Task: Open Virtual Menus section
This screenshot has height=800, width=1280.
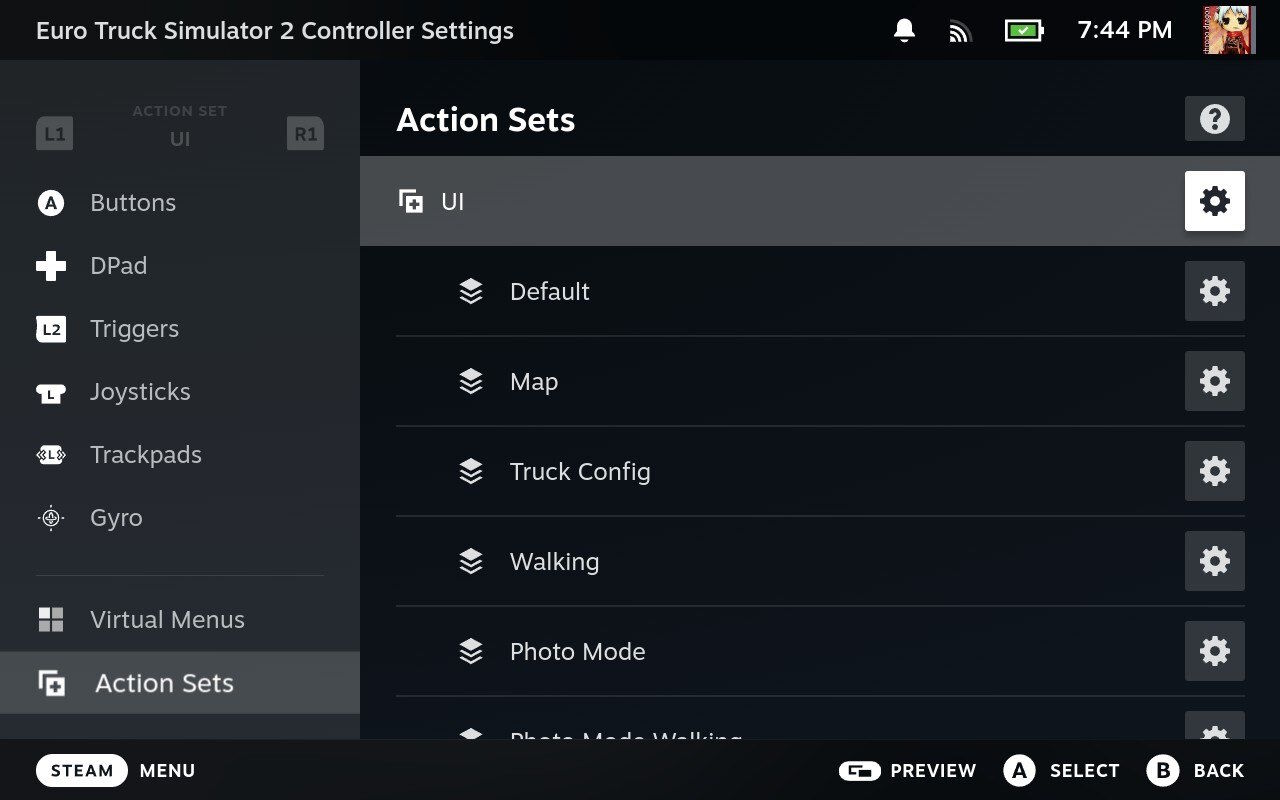Action: click(x=166, y=620)
